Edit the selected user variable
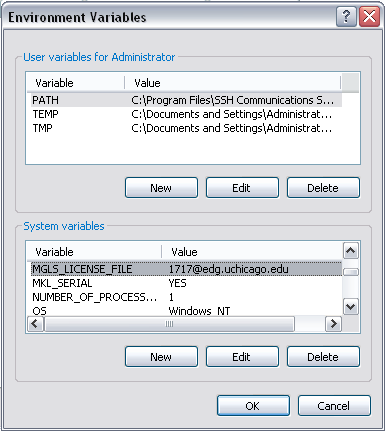 tap(242, 188)
